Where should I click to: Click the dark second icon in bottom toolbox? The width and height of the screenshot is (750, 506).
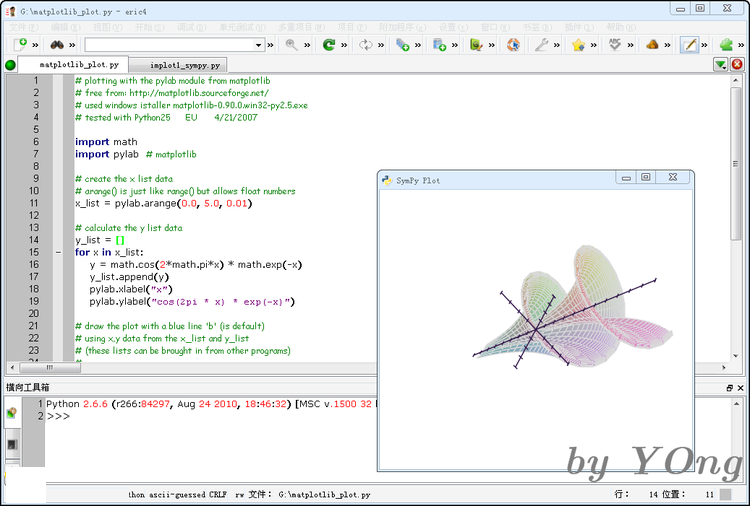(12, 445)
